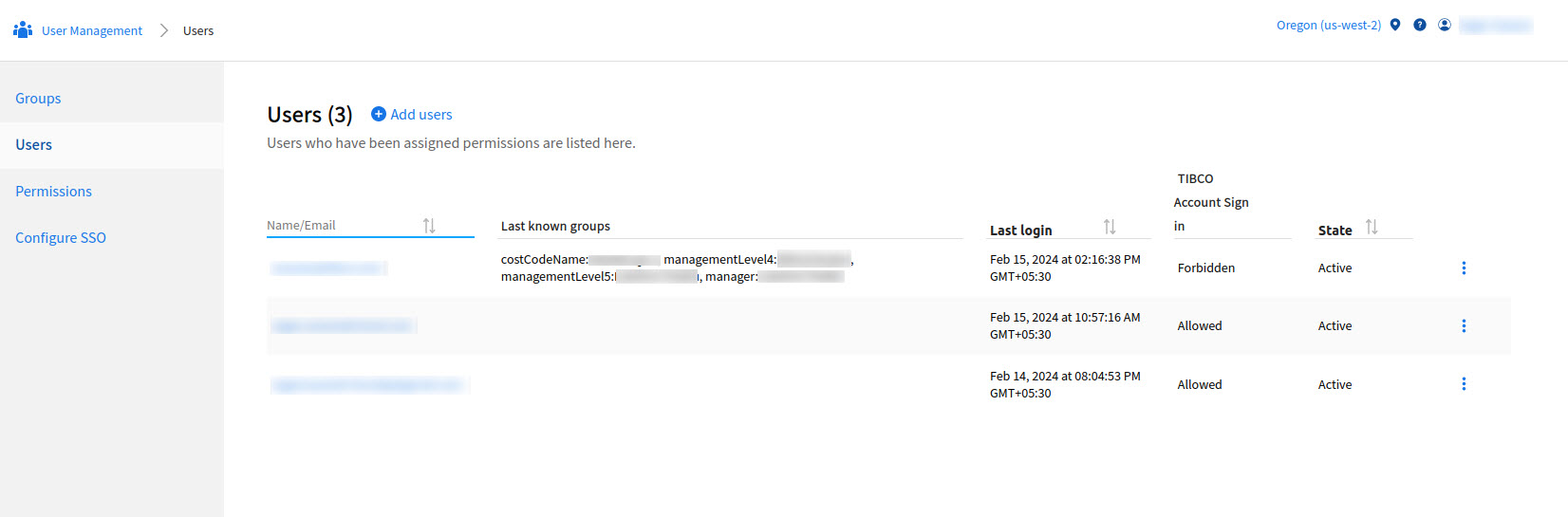This screenshot has width=1568, height=517.
Task: Open first user's blurred email link
Action: pos(327,268)
